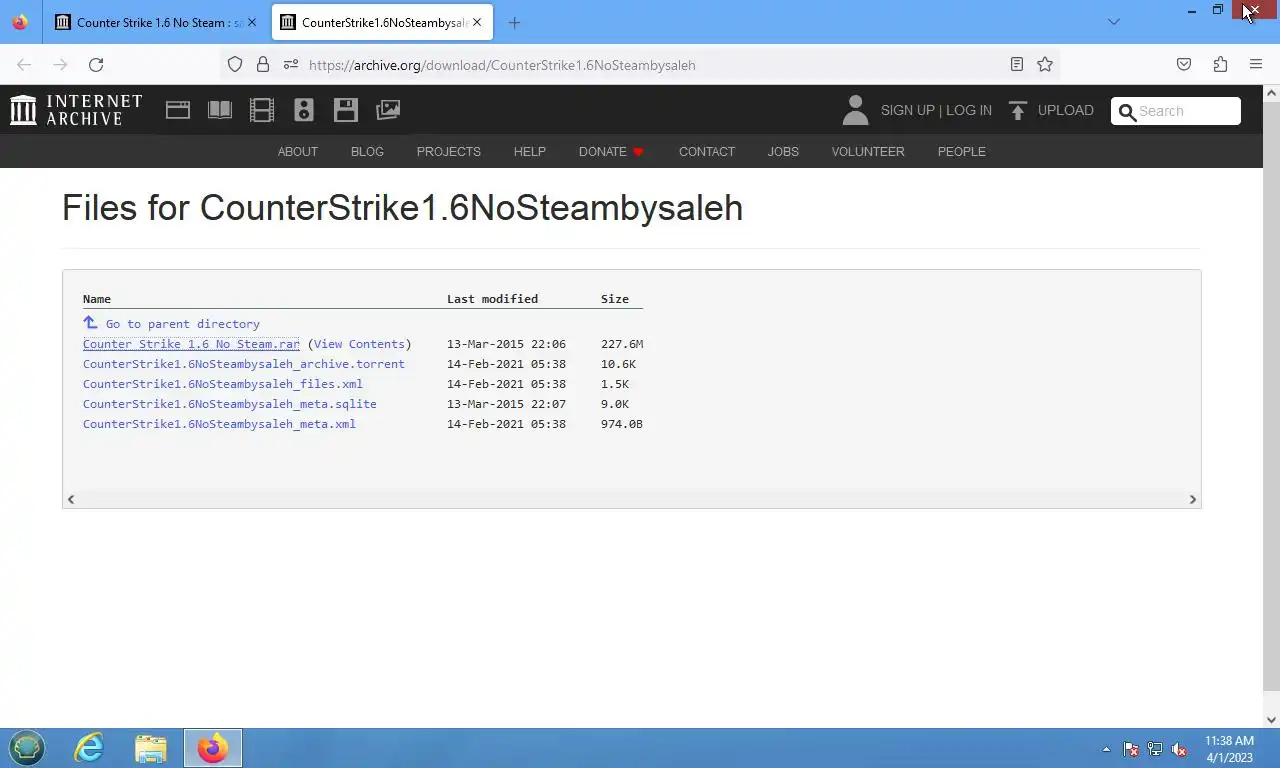The width and height of the screenshot is (1280, 768).
Task: Open the VOLUNTEER menu item
Action: (x=868, y=152)
